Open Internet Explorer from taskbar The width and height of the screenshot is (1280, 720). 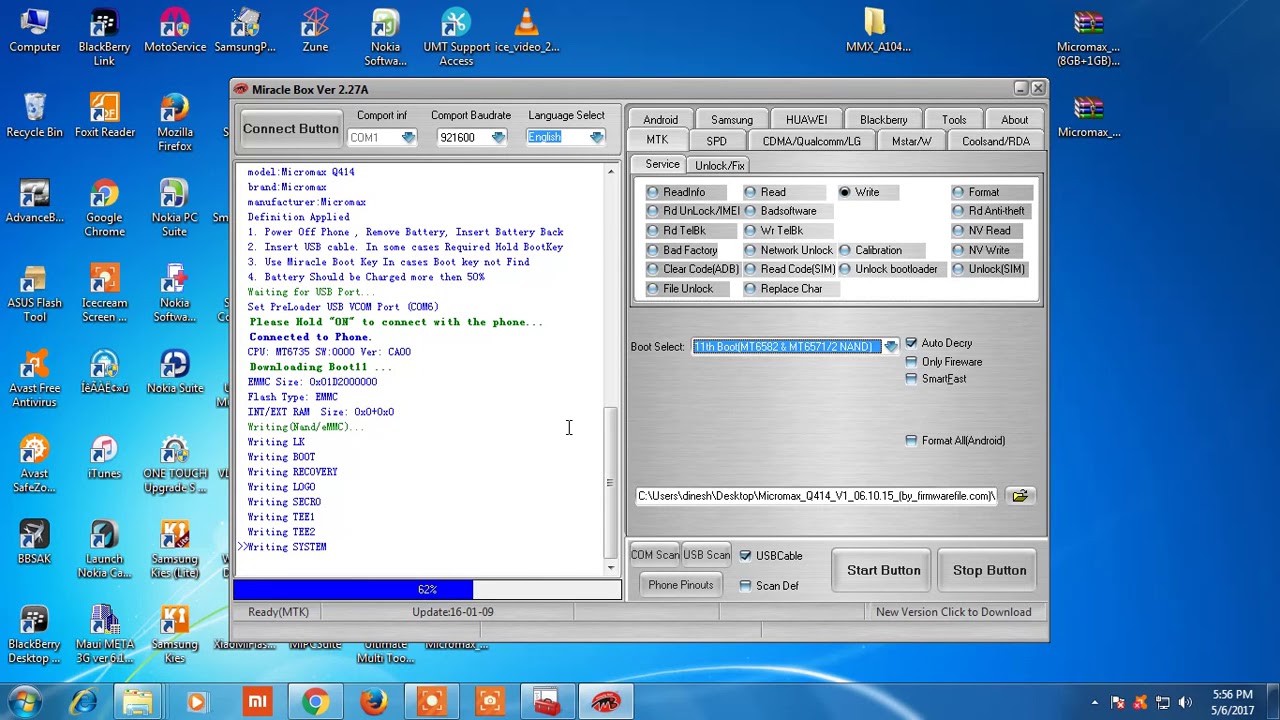84,702
